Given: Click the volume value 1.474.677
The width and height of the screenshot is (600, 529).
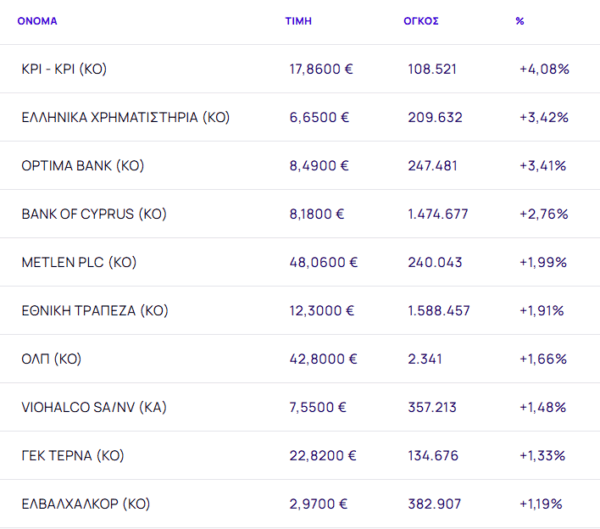Looking at the screenshot, I should pyautogui.click(x=438, y=214).
